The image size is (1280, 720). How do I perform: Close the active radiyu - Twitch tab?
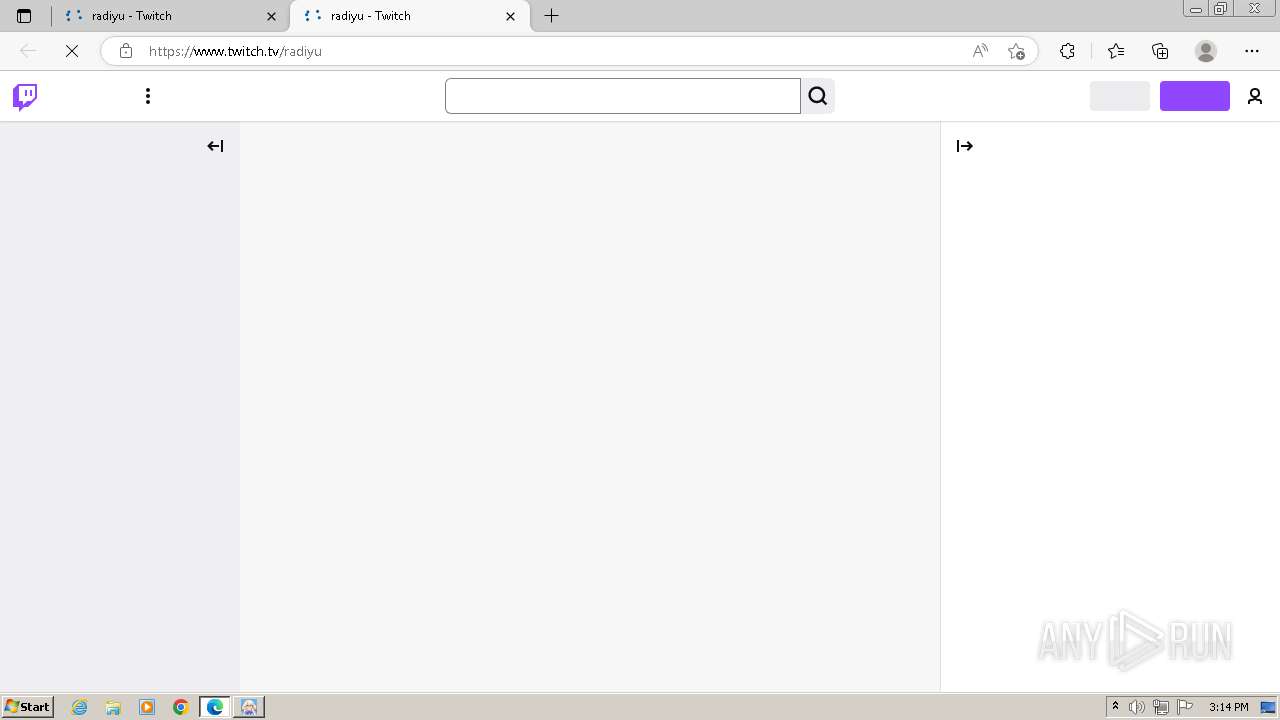[x=511, y=16]
